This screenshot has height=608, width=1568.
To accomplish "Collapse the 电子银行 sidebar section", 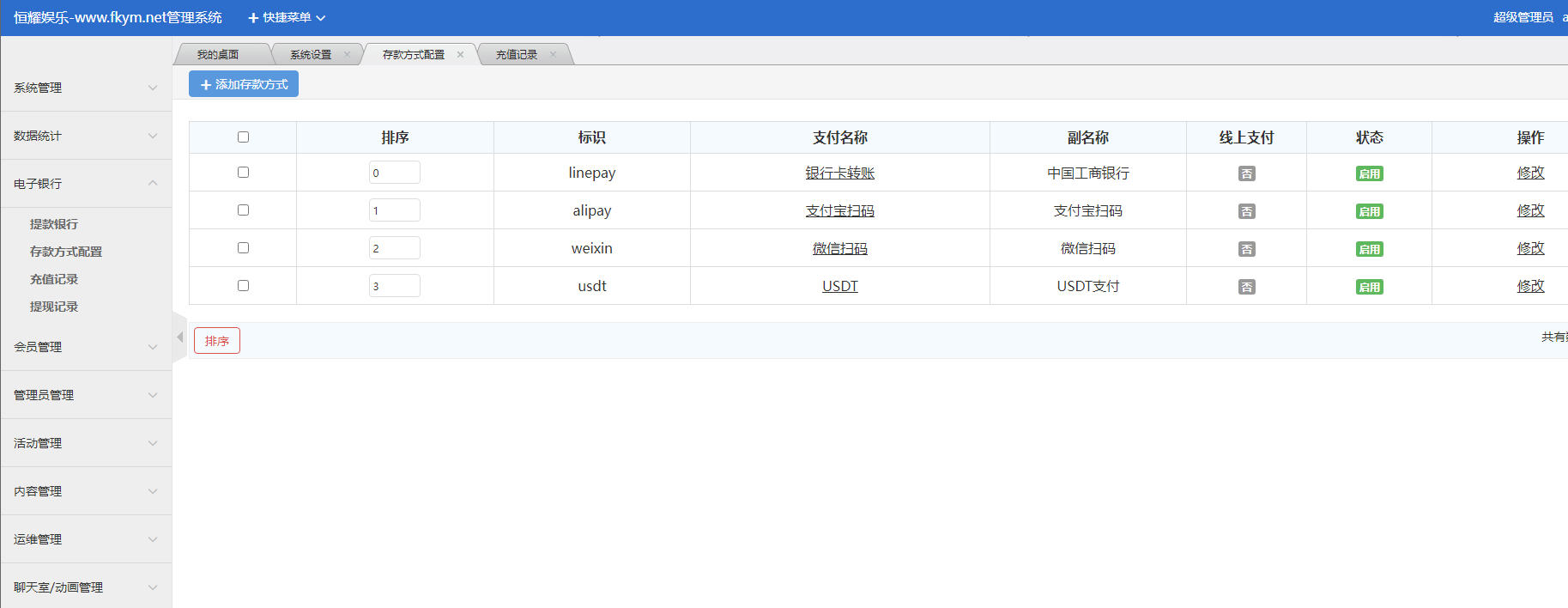I will pos(86,184).
